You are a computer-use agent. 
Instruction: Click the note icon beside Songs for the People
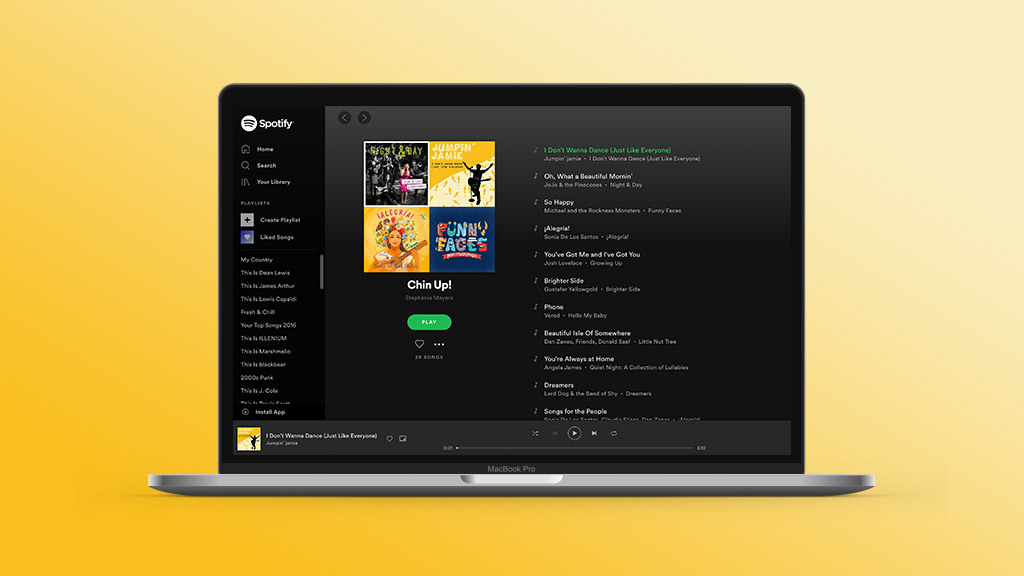536,411
